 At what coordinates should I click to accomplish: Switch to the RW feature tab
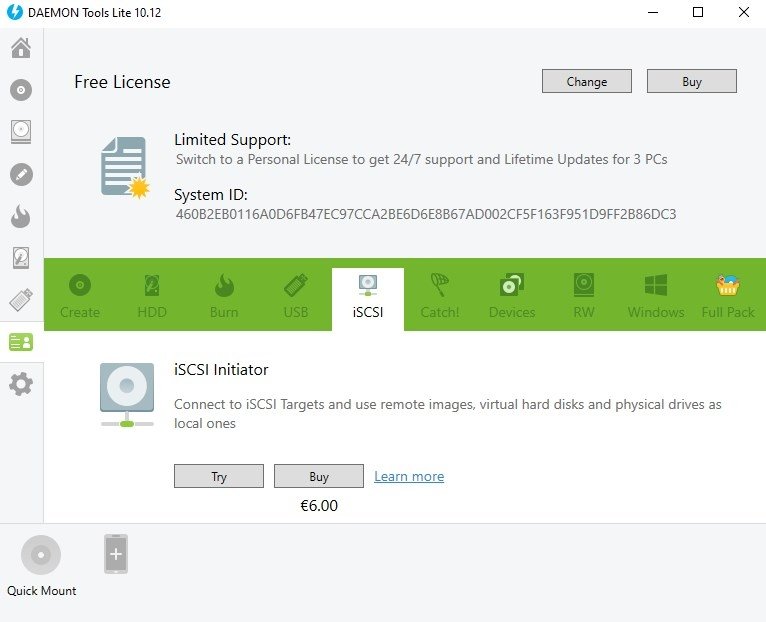click(x=584, y=297)
